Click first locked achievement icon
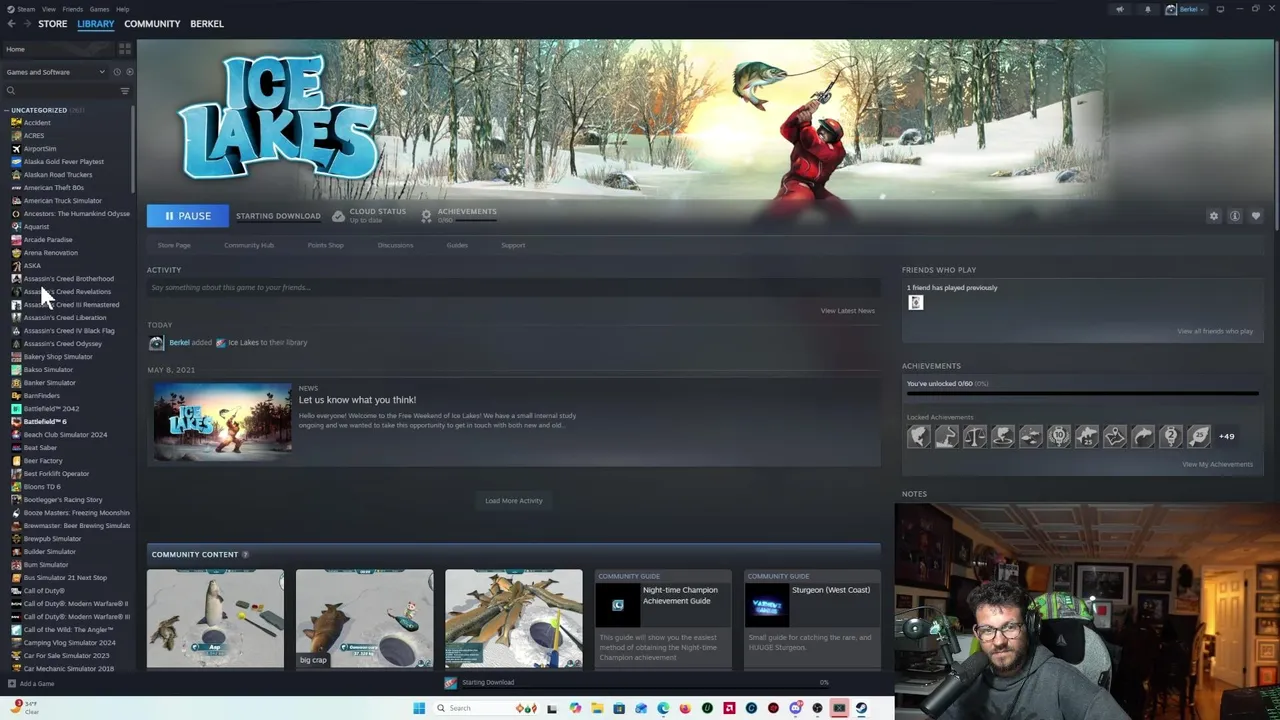 918,436
